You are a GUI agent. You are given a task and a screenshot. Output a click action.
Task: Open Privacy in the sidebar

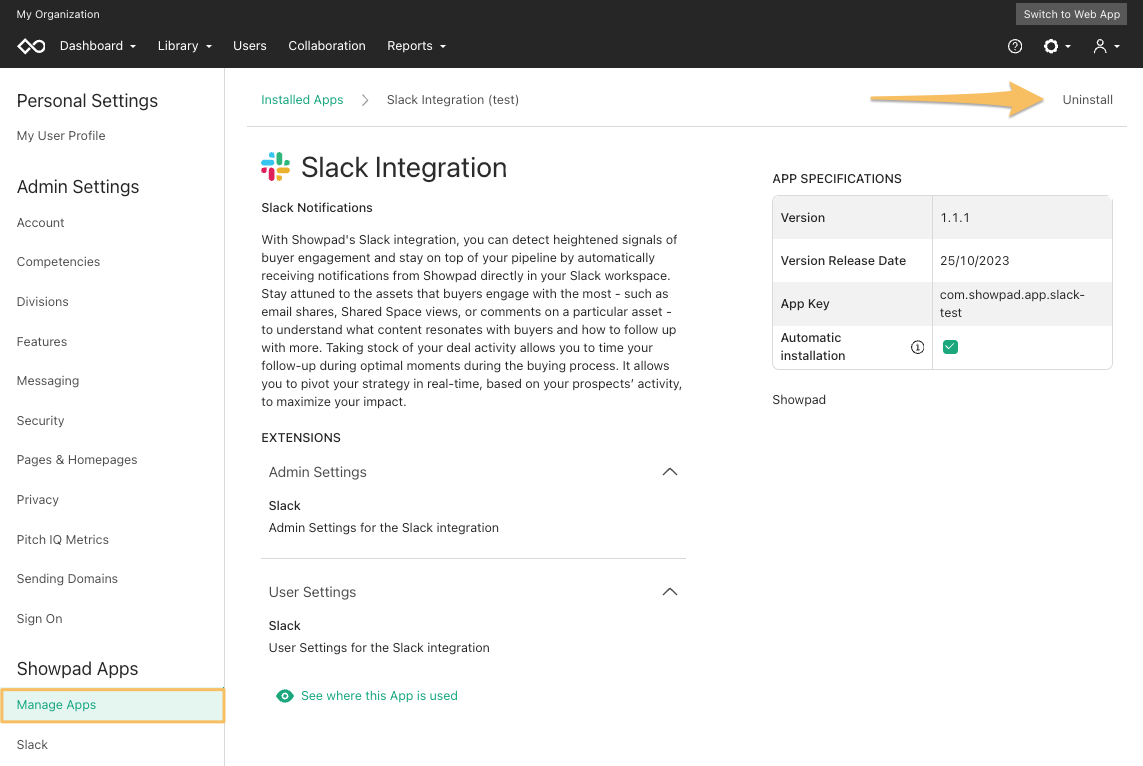point(37,500)
